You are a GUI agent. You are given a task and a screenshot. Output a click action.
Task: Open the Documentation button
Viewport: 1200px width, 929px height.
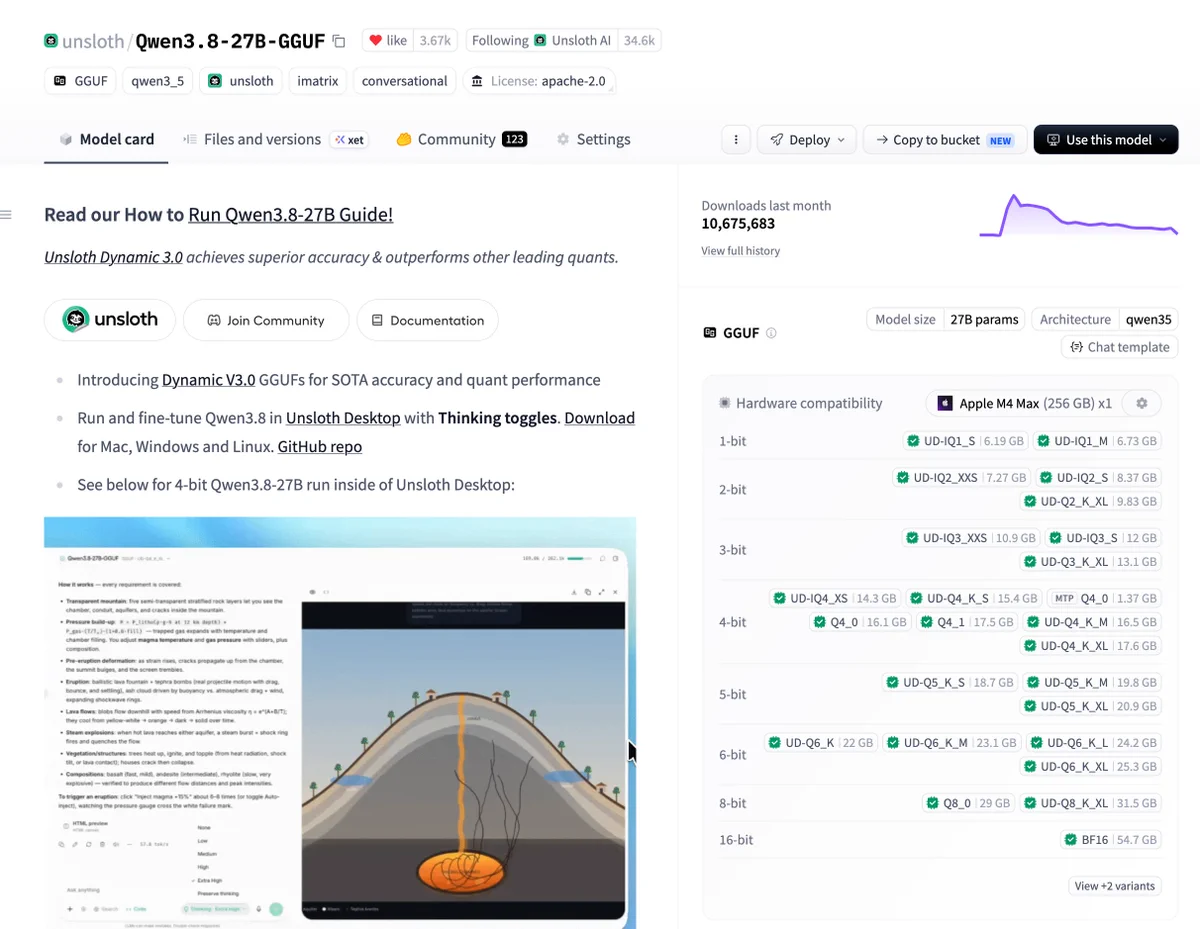(427, 320)
